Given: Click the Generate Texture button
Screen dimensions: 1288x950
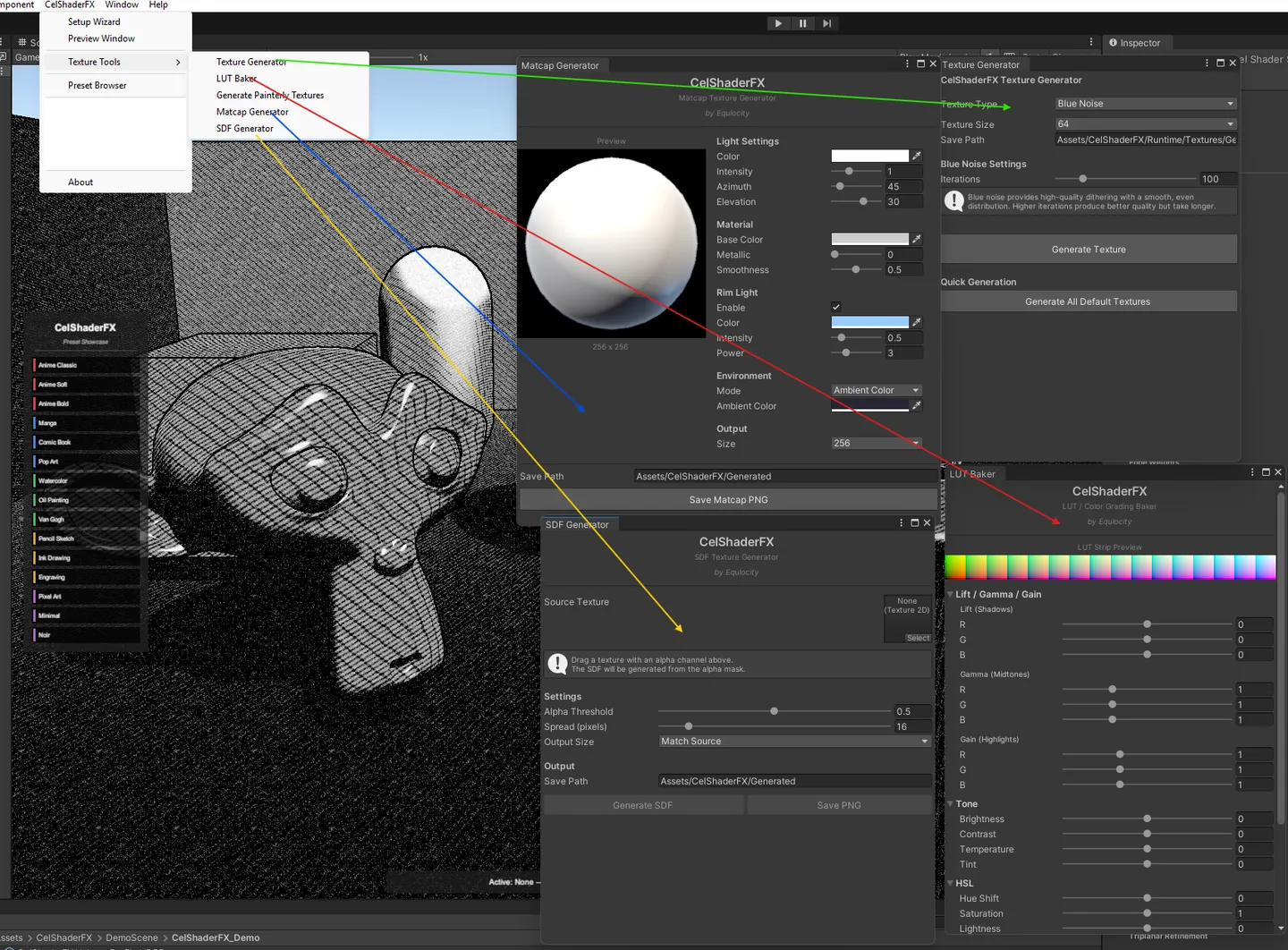Looking at the screenshot, I should [x=1089, y=250].
